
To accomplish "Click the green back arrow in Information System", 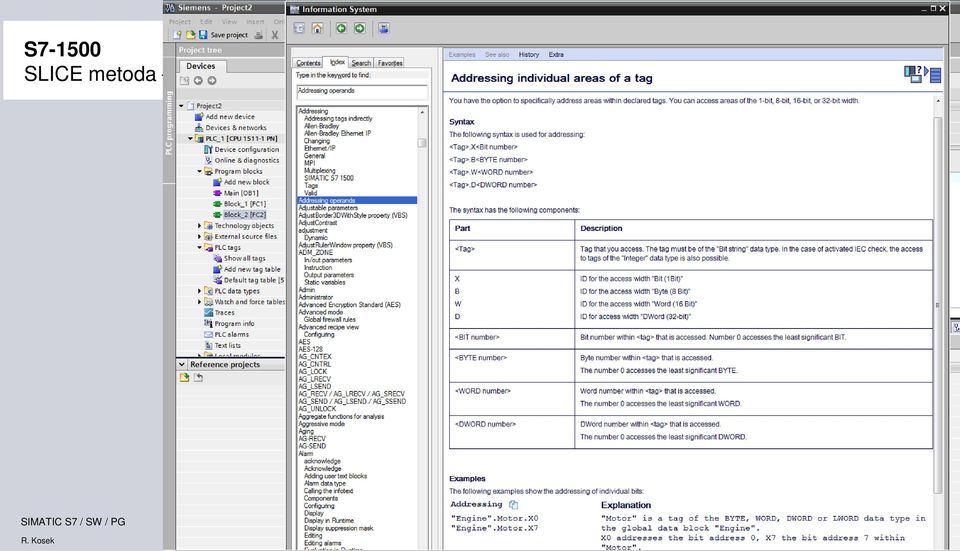I will 341,28.
